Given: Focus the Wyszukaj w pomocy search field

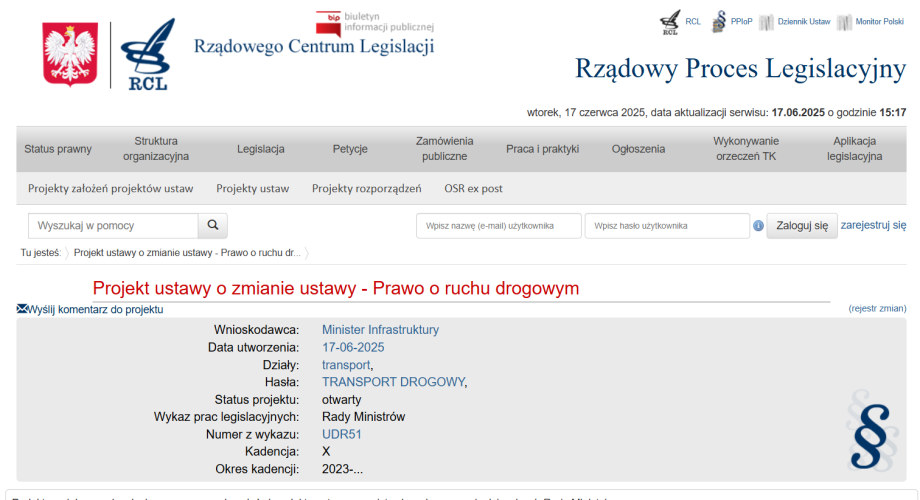Looking at the screenshot, I should pyautogui.click(x=113, y=226).
